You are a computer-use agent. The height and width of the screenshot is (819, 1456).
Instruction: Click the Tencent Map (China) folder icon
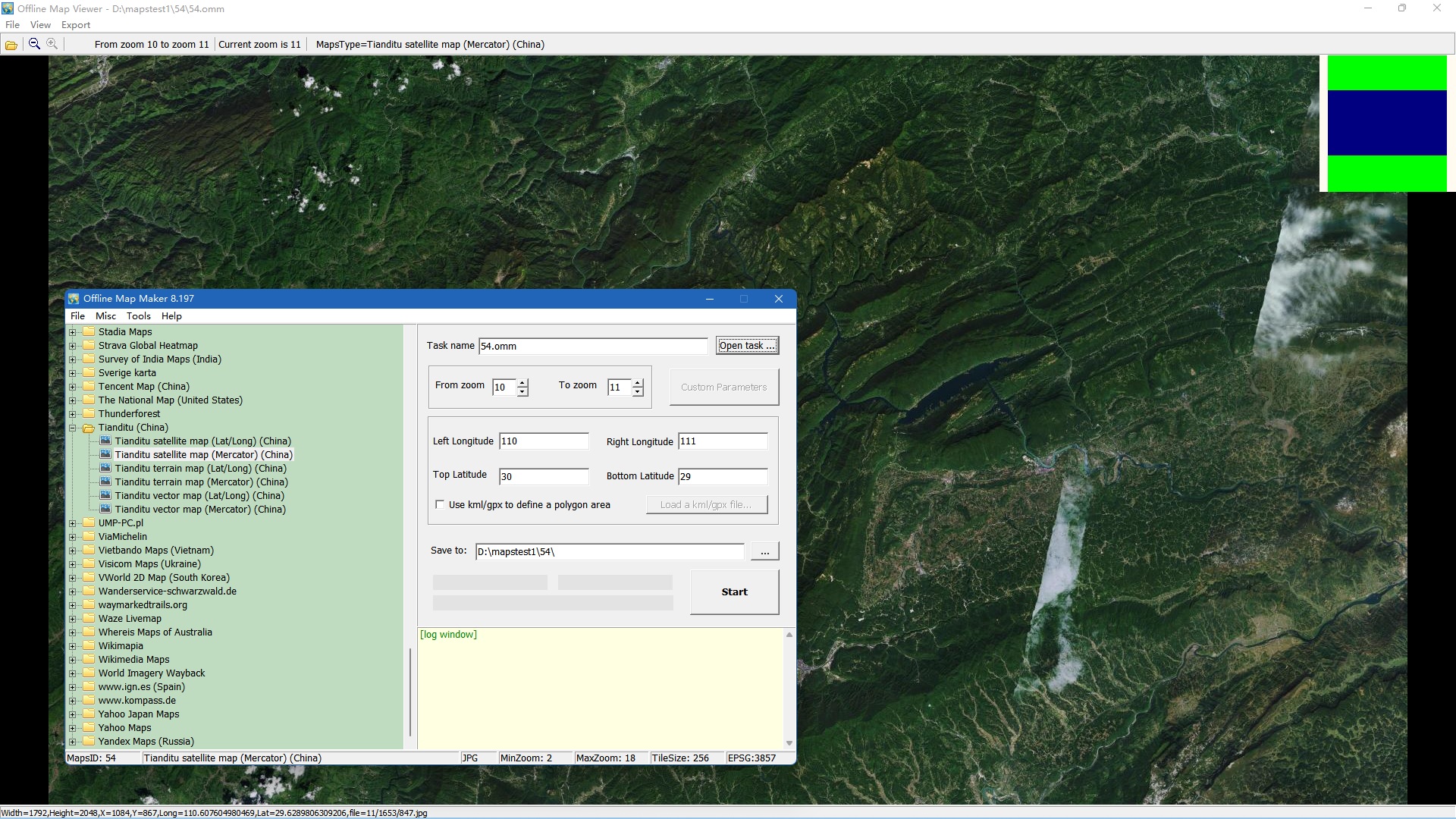click(x=89, y=386)
